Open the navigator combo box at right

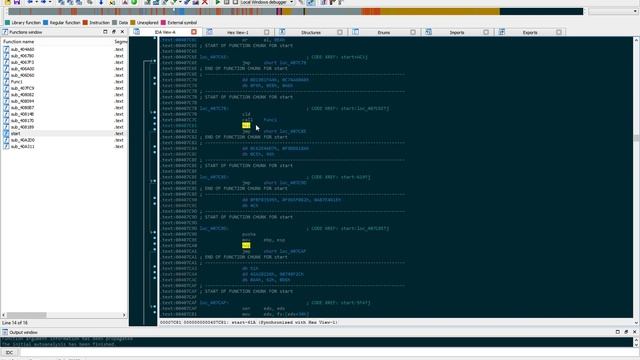click(x=613, y=11)
